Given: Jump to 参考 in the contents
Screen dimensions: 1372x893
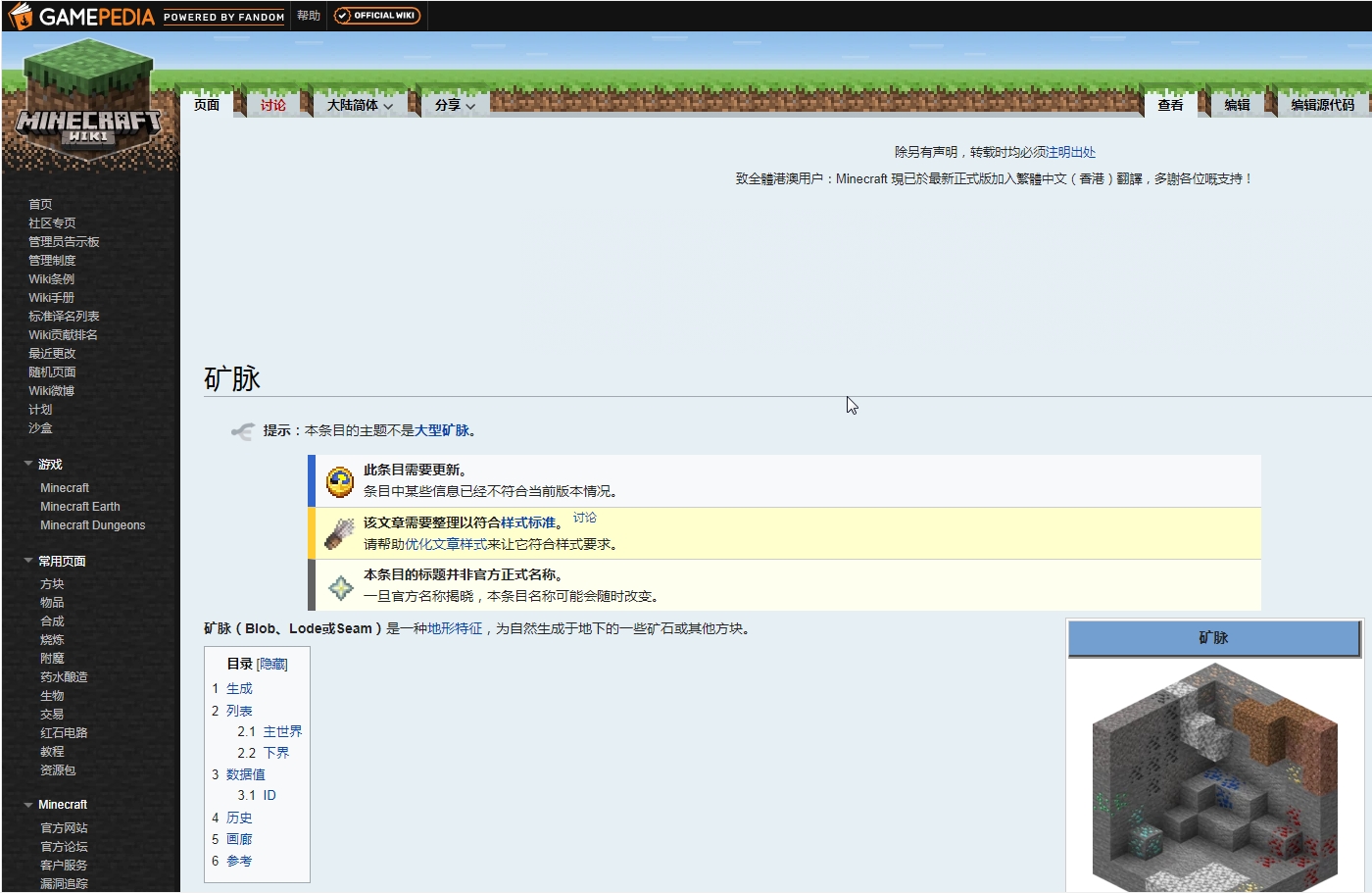Looking at the screenshot, I should [239, 861].
